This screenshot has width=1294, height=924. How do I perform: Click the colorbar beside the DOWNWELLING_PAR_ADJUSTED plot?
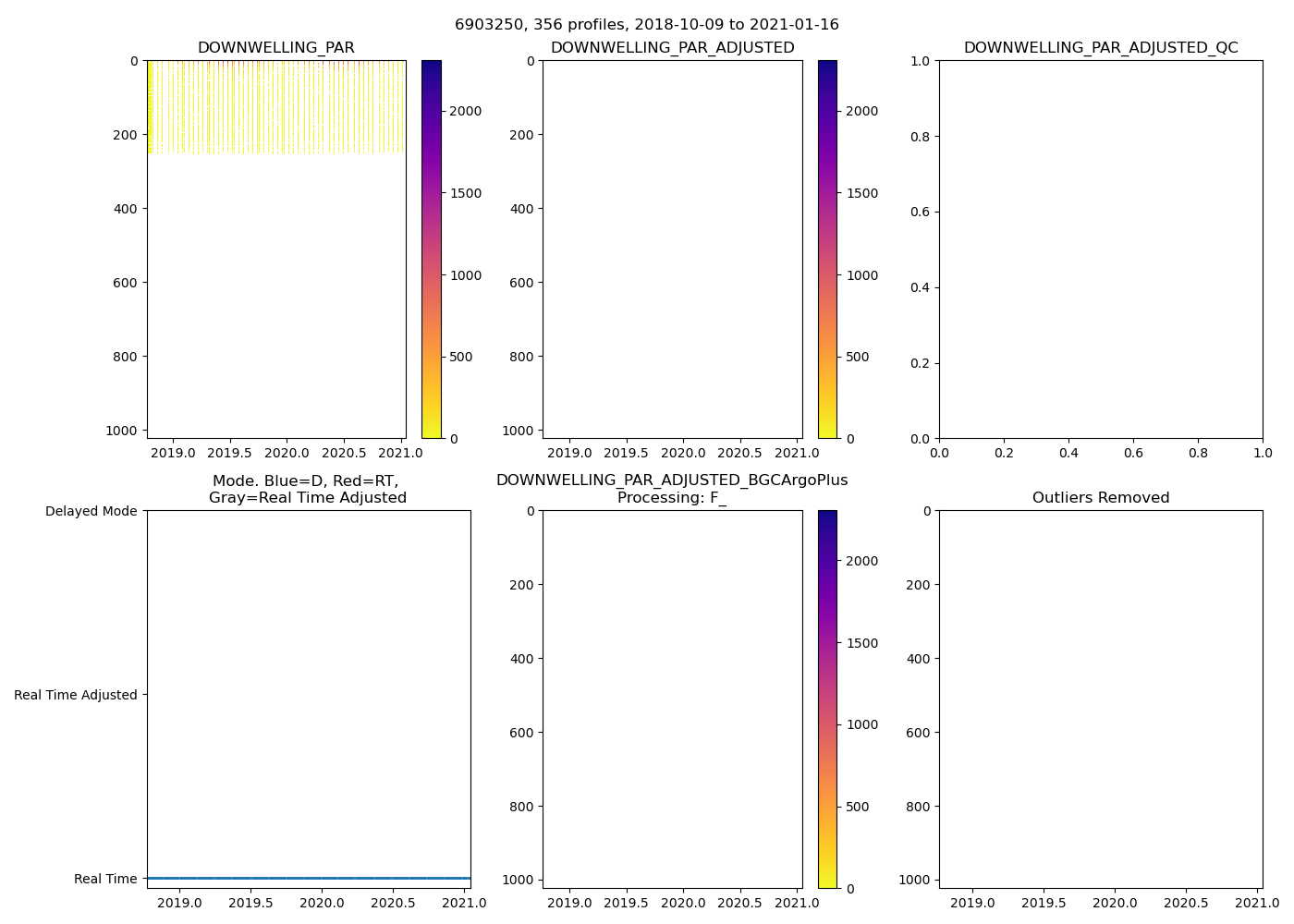click(827, 249)
